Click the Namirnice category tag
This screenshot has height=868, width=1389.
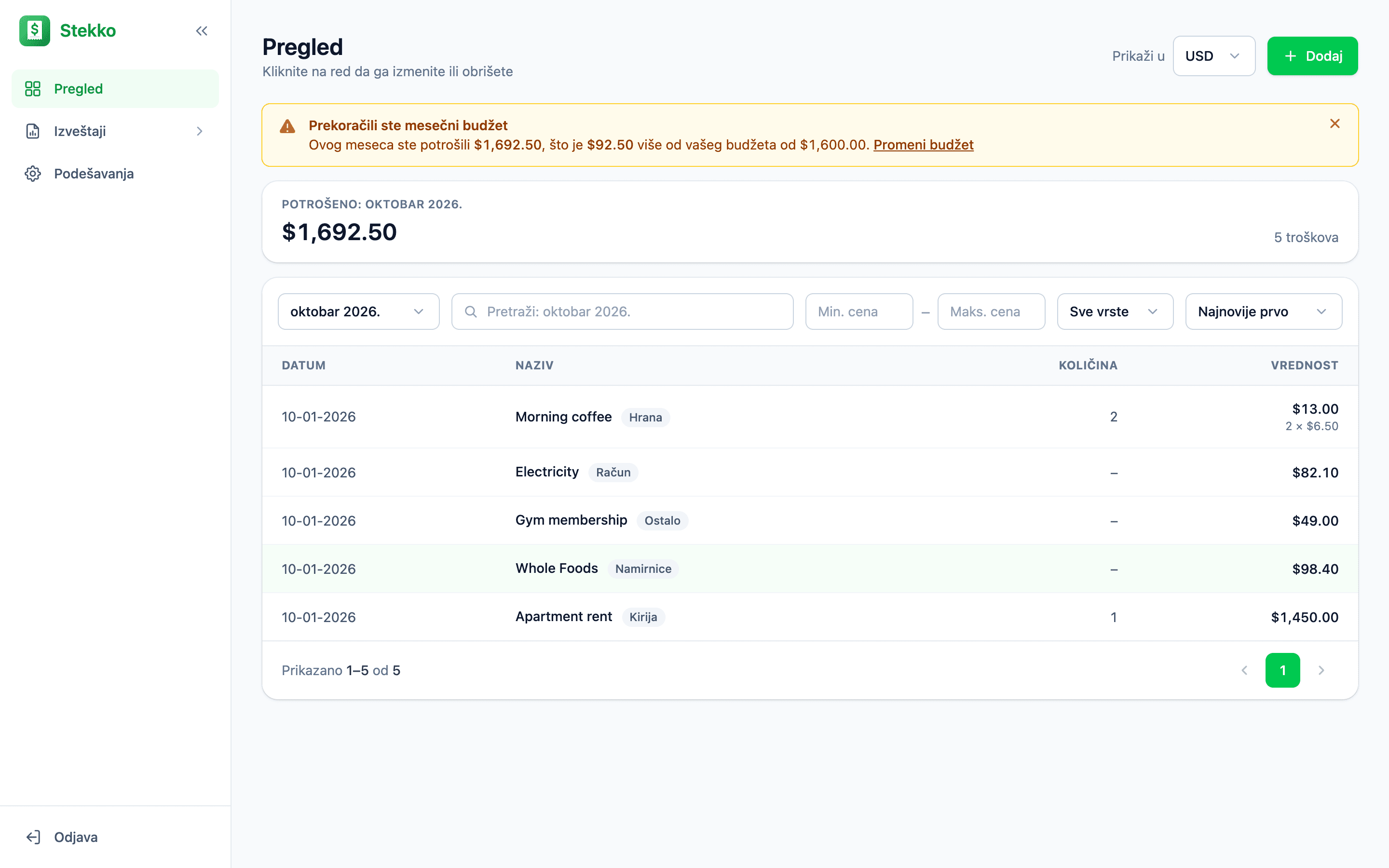click(643, 569)
